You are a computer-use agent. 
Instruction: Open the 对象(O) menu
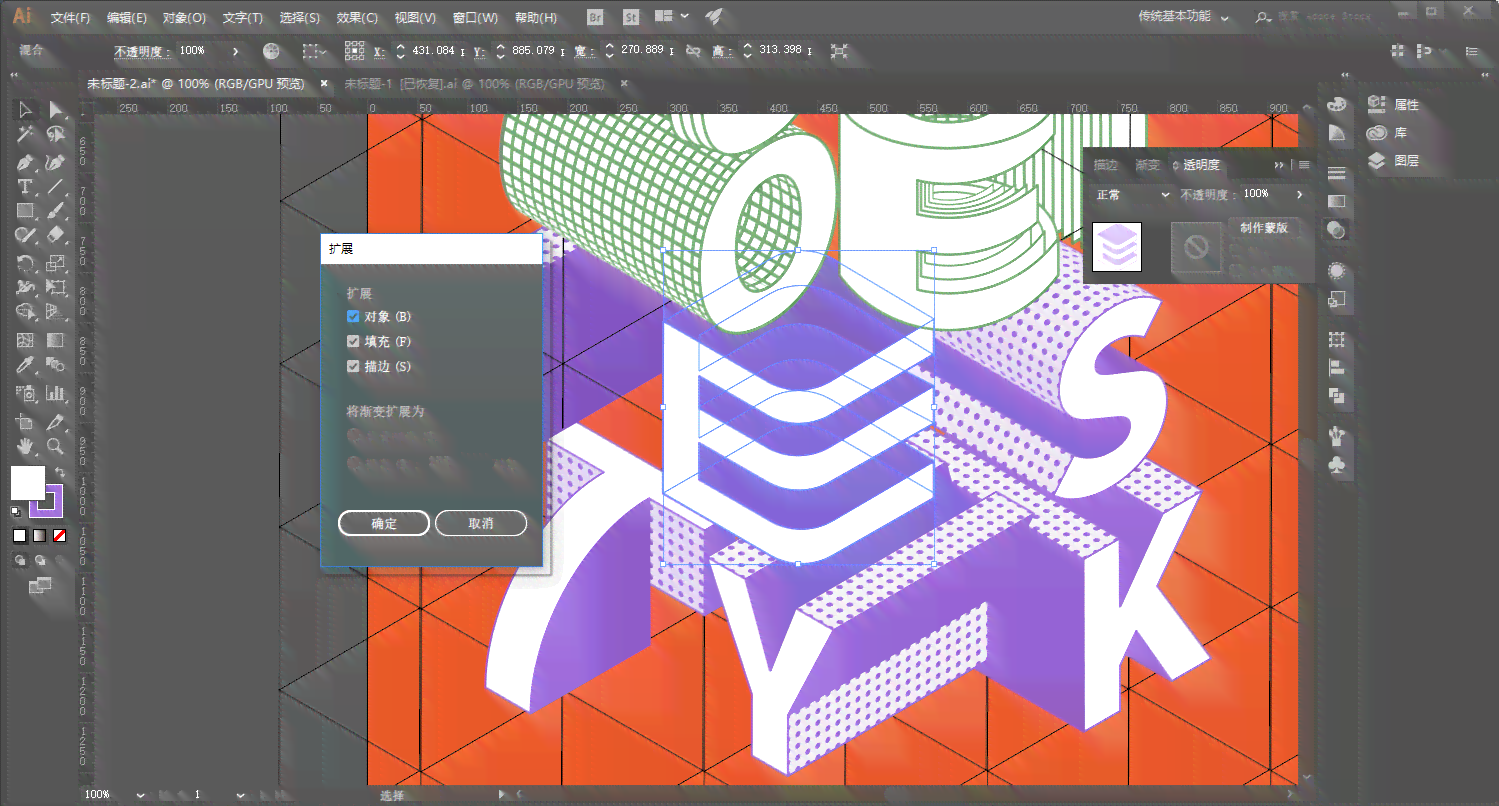click(184, 18)
